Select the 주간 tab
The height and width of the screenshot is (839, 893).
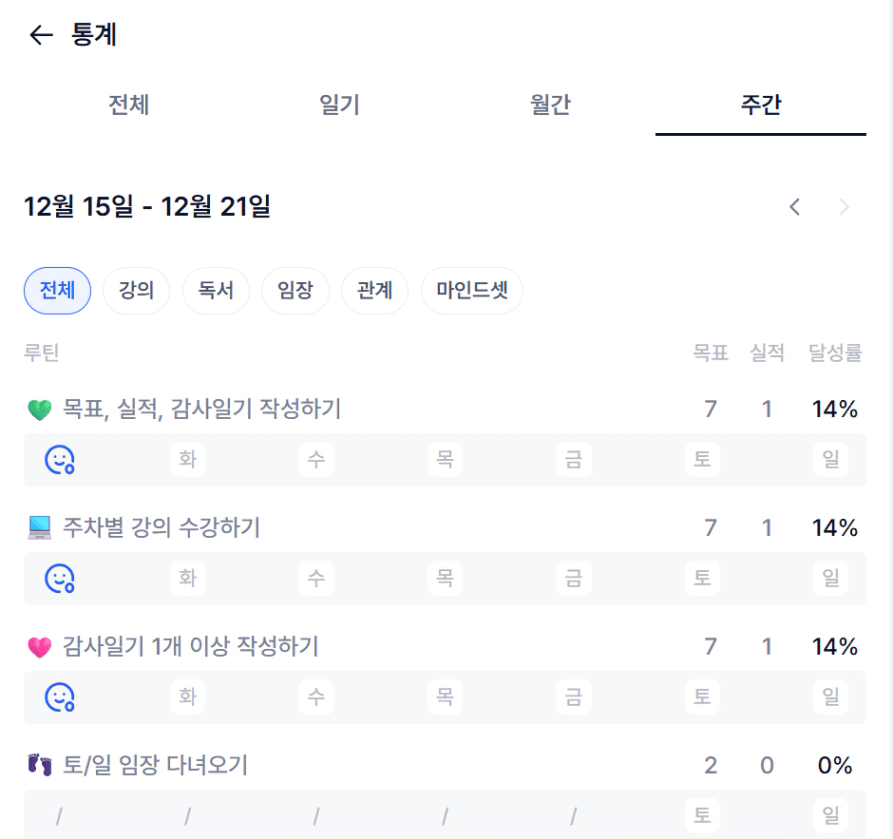tap(761, 105)
